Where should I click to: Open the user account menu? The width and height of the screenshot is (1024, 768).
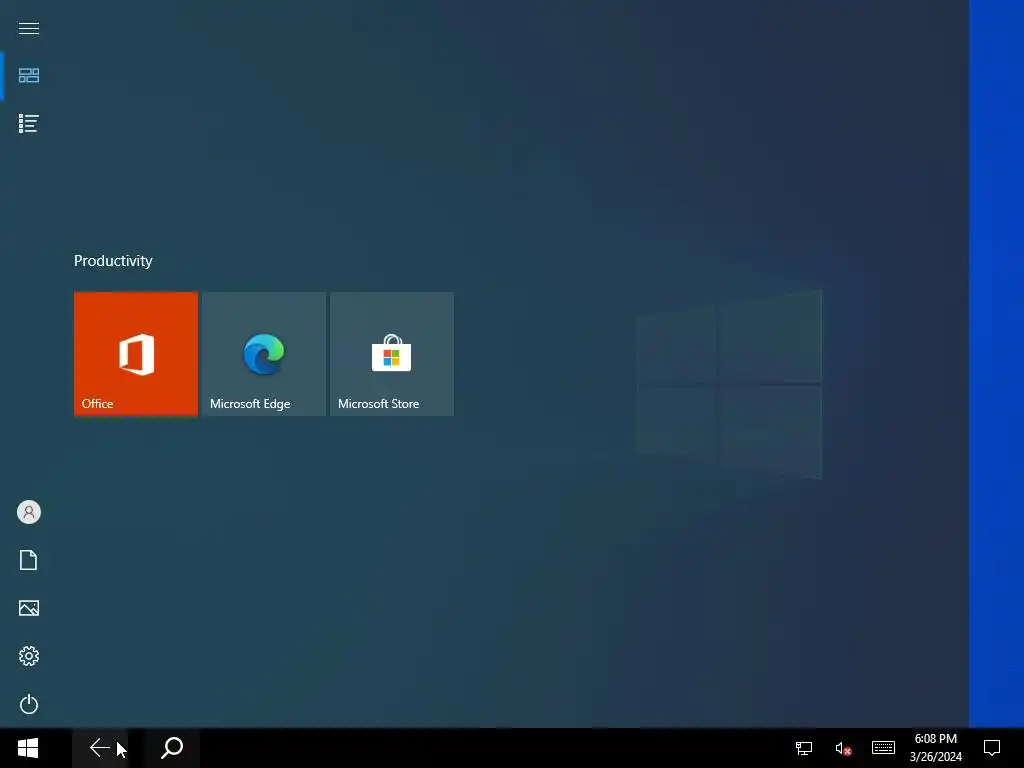(x=29, y=512)
